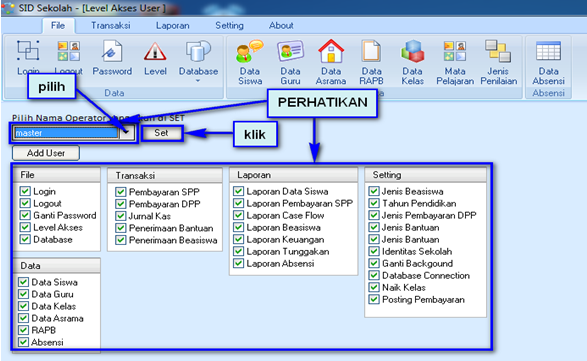Open the About ribbon tab
Viewport: 587px width, 361px height.
pos(281,25)
